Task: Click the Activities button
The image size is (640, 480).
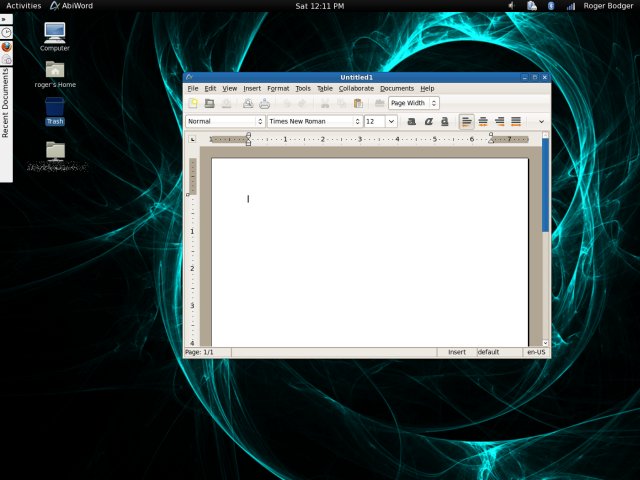Action: coord(24,6)
